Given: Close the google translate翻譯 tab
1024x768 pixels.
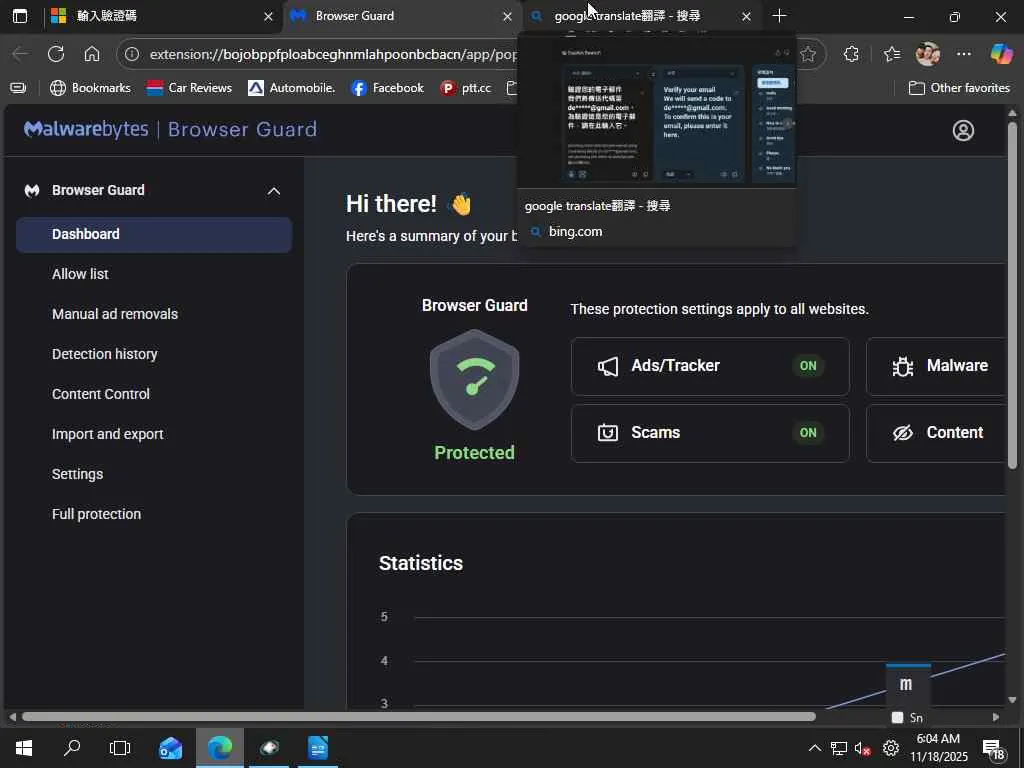Looking at the screenshot, I should click(x=746, y=17).
